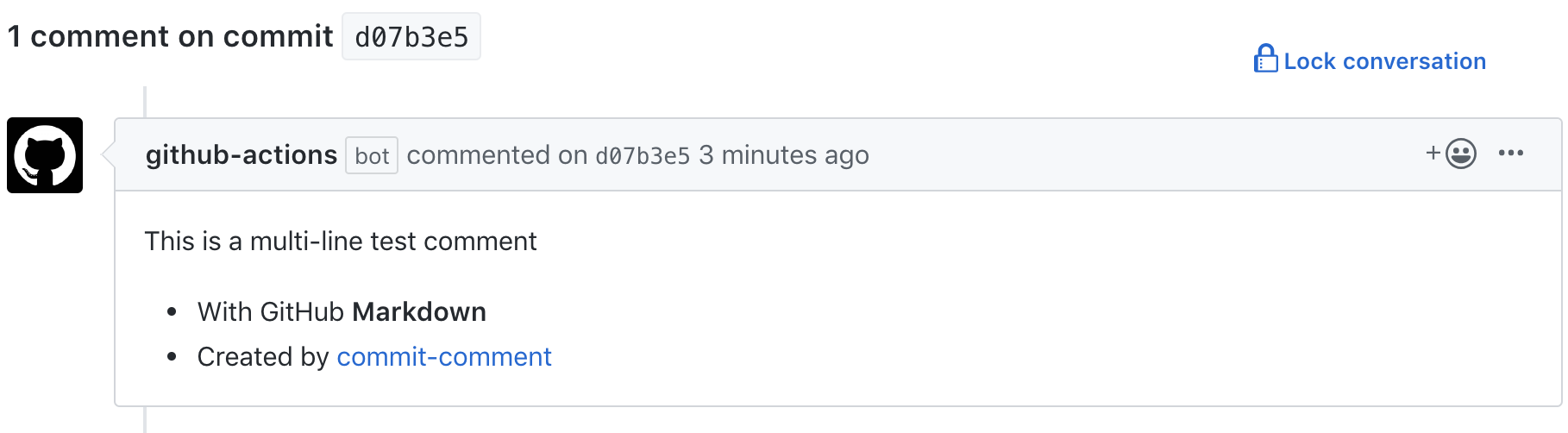
Task: Click the "Created by" text in the list
Action: [263, 356]
